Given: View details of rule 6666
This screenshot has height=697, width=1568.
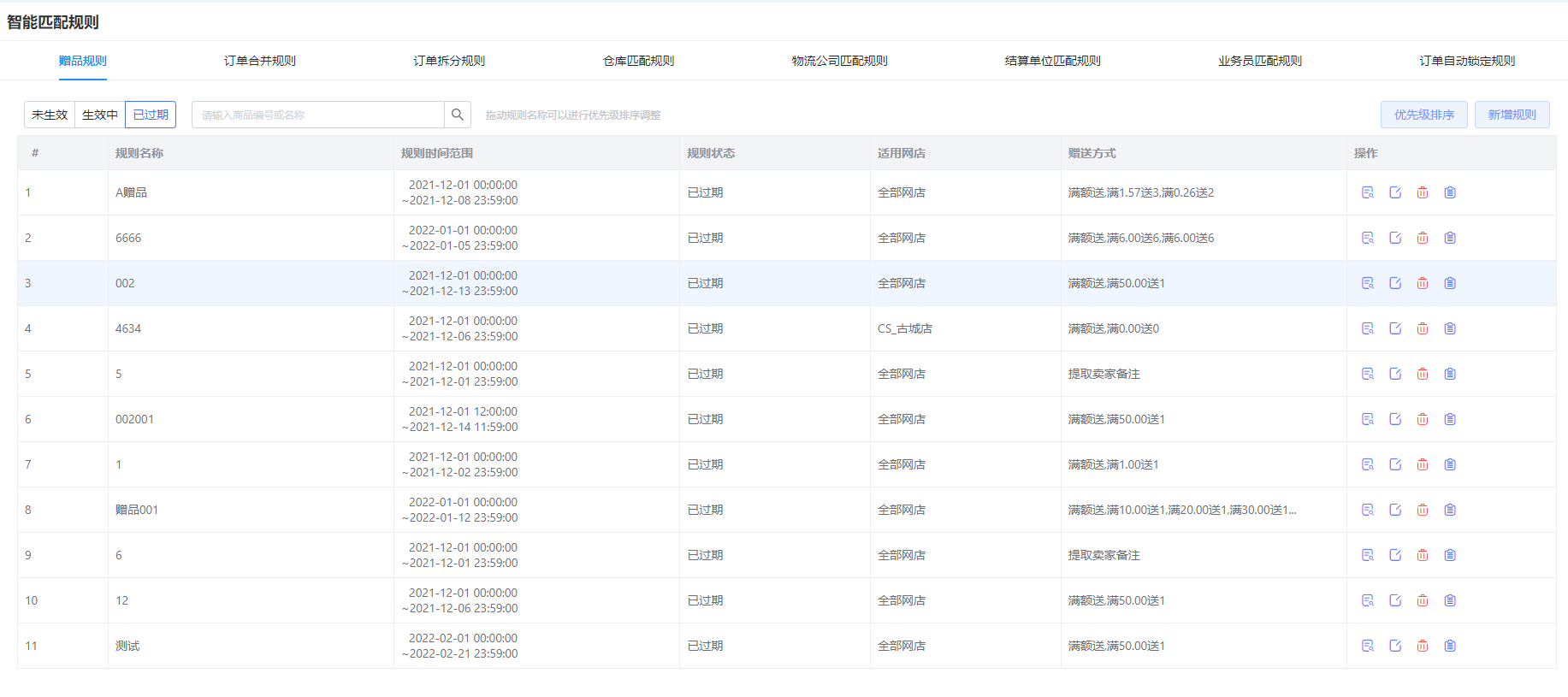Looking at the screenshot, I should [x=1368, y=238].
